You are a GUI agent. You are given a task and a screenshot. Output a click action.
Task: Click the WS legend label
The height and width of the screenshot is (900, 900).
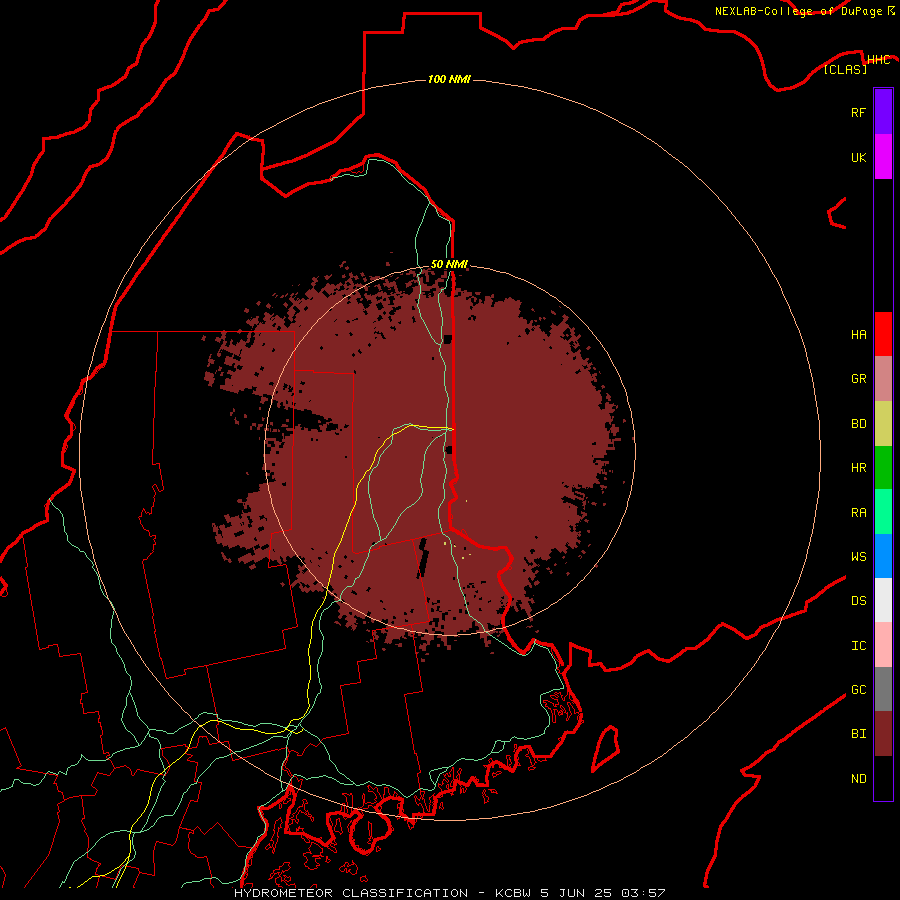pos(858,557)
